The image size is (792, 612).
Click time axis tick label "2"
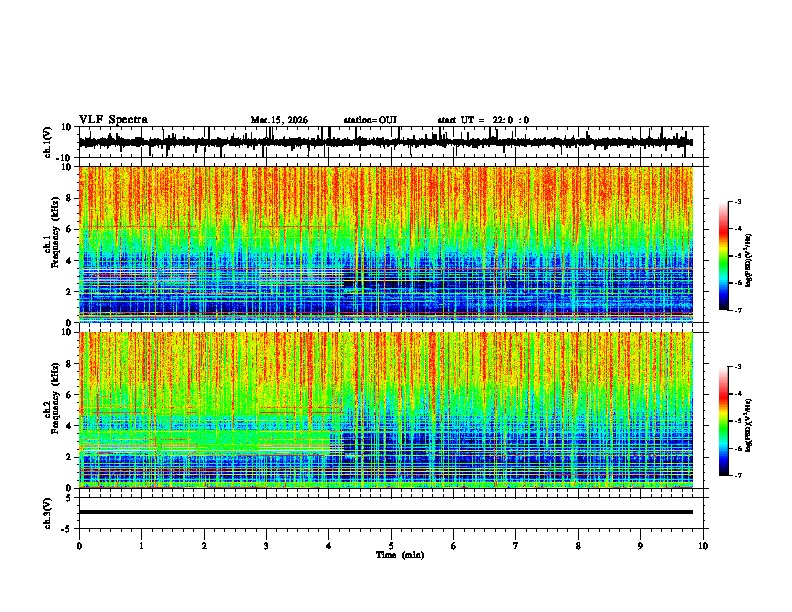204,546
